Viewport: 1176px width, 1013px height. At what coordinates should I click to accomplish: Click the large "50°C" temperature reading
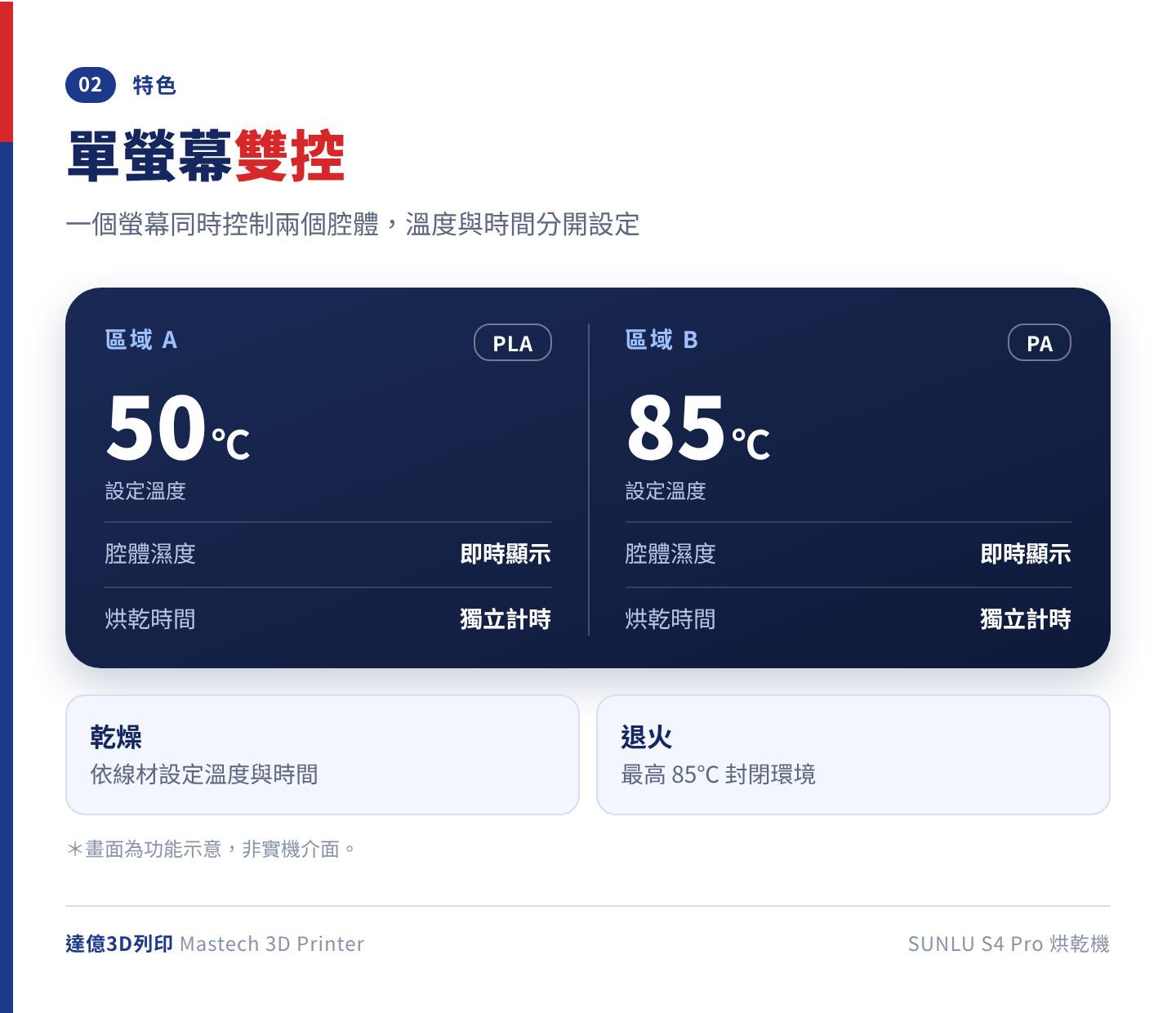coord(178,426)
